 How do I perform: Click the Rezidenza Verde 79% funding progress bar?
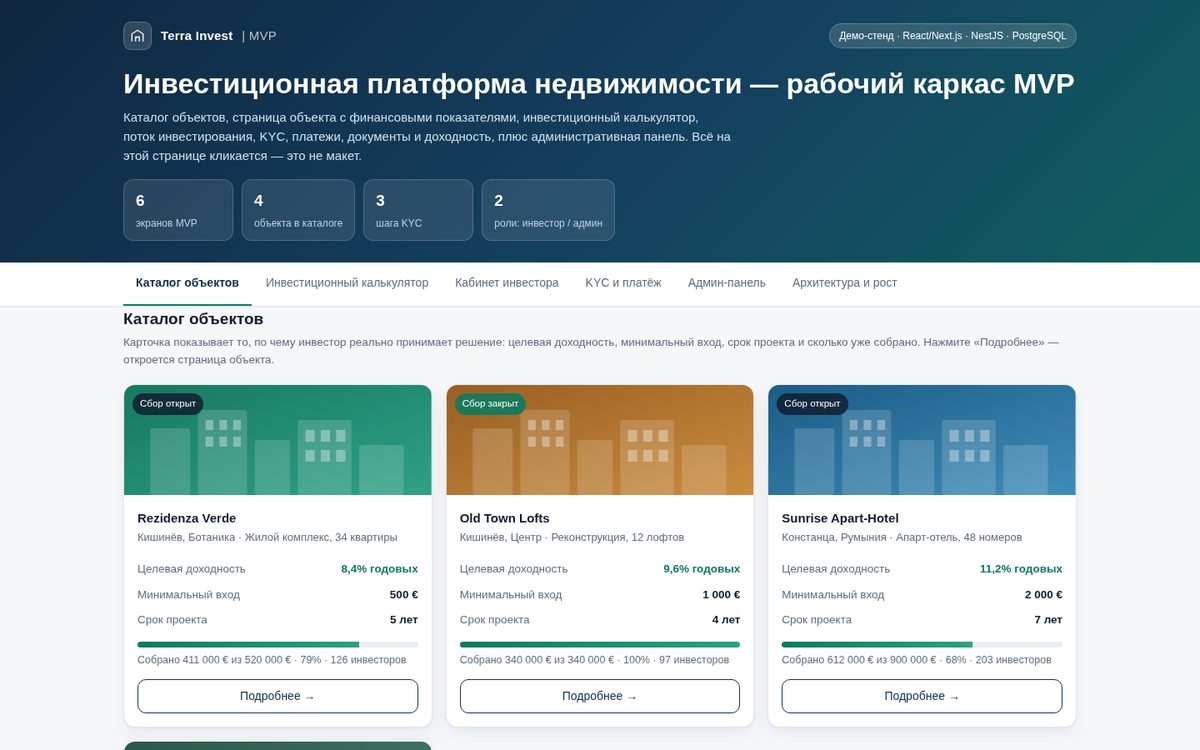point(278,644)
